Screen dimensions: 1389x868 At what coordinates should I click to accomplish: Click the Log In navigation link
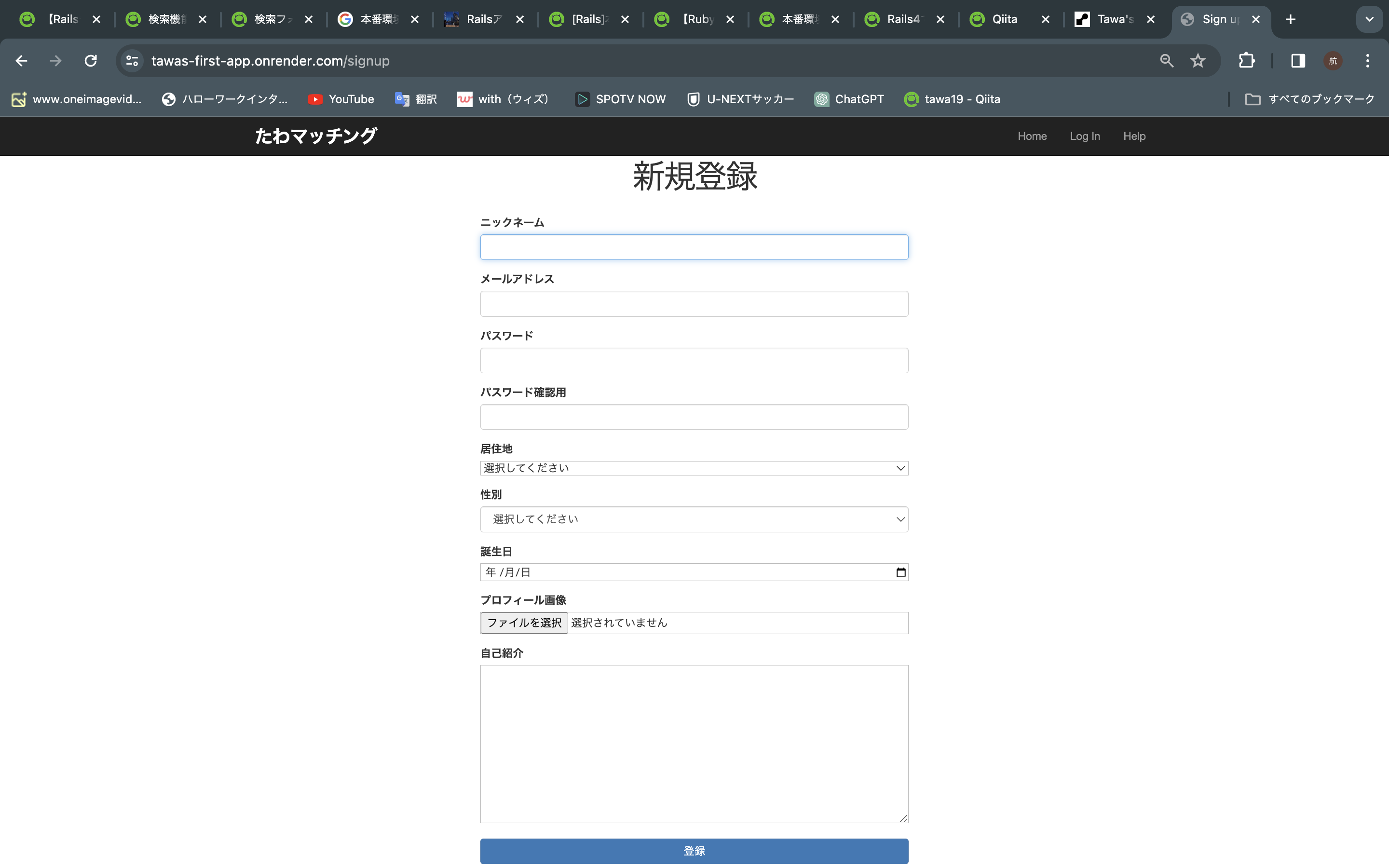1085,136
